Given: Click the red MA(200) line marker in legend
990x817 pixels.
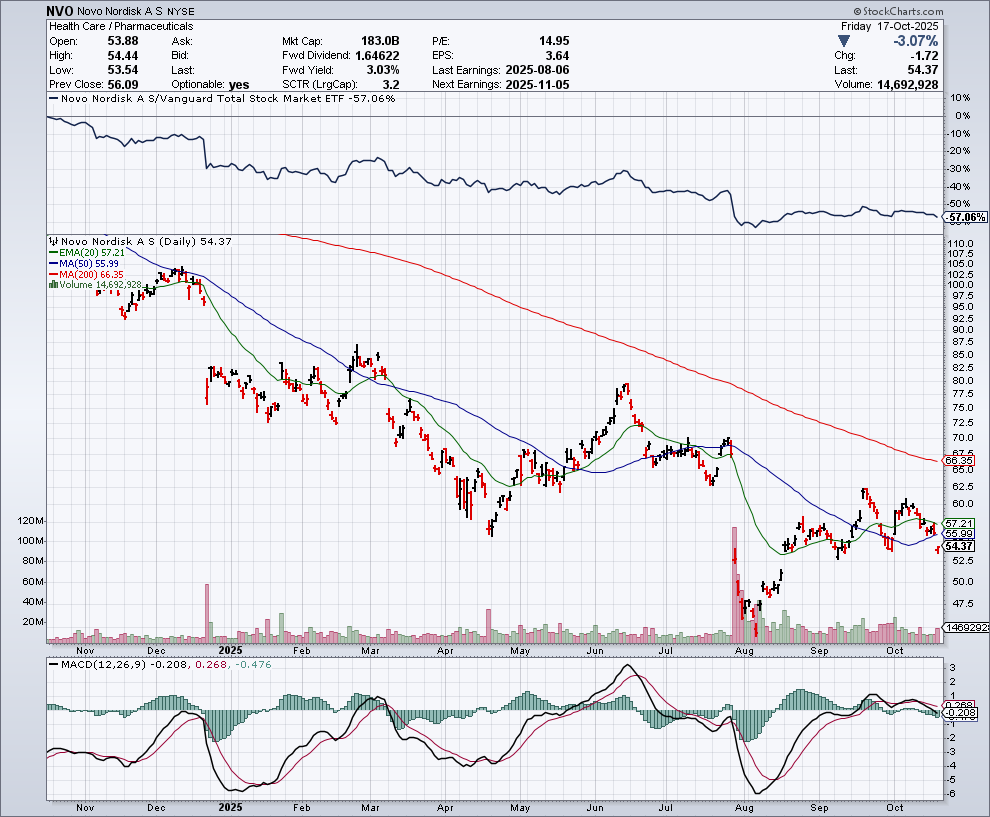Looking at the screenshot, I should point(52,275).
